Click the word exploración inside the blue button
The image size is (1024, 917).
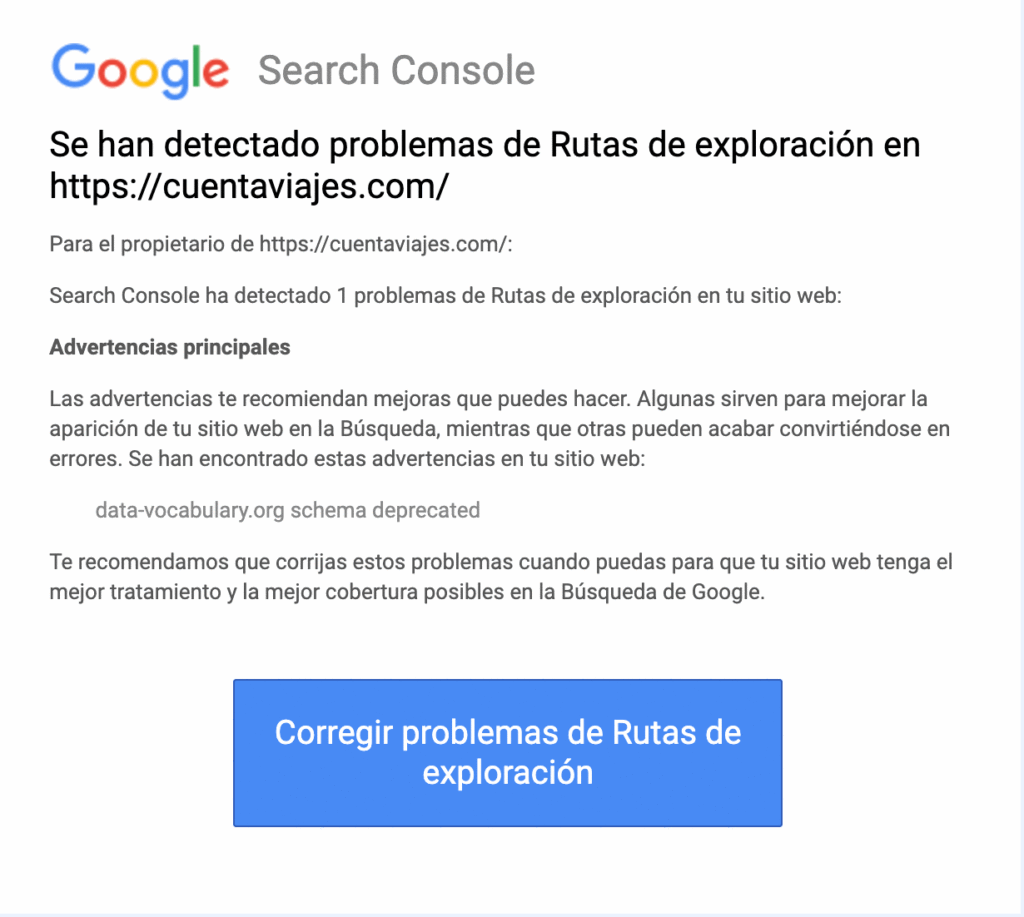point(507,773)
